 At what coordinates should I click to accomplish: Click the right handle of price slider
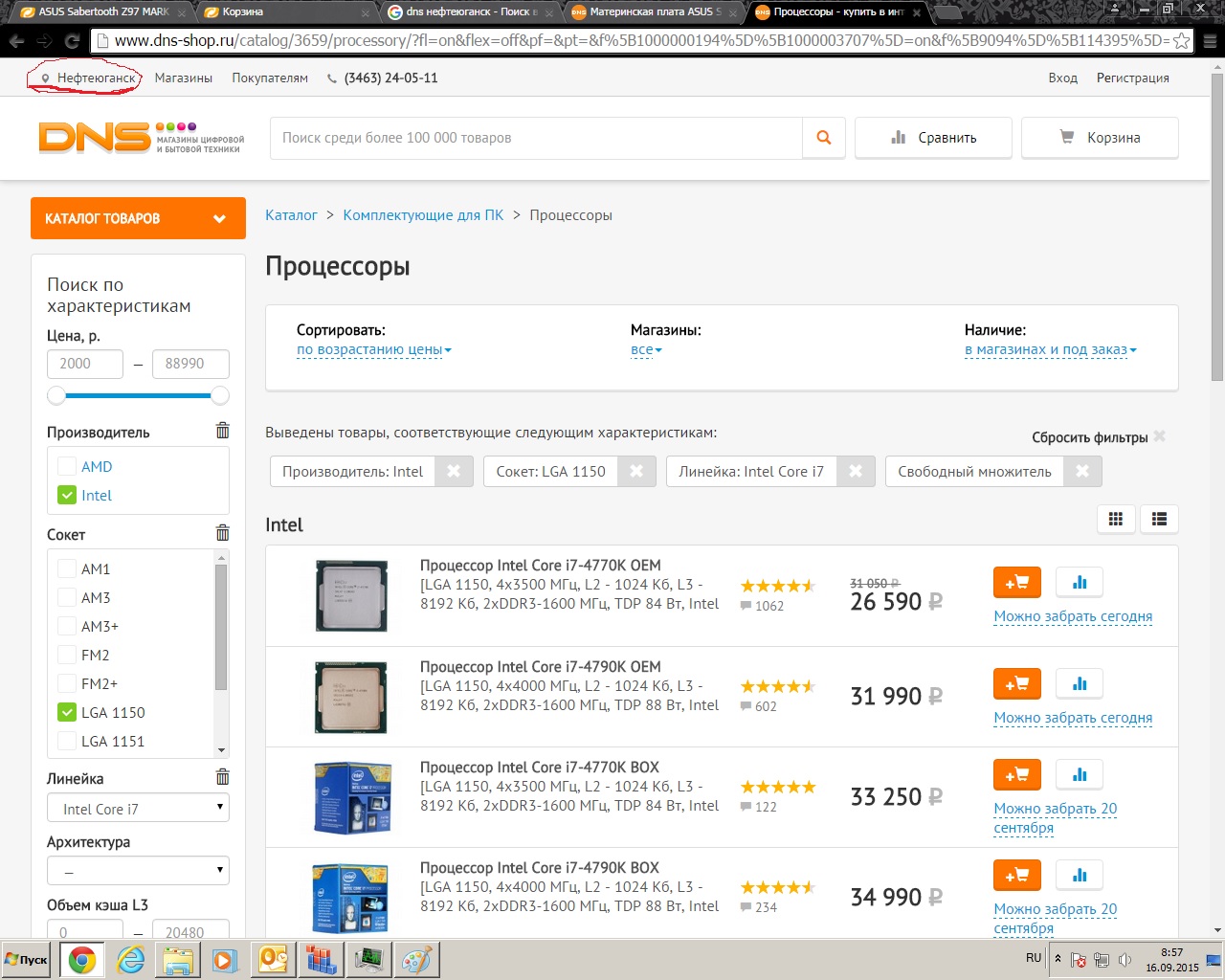[x=220, y=395]
